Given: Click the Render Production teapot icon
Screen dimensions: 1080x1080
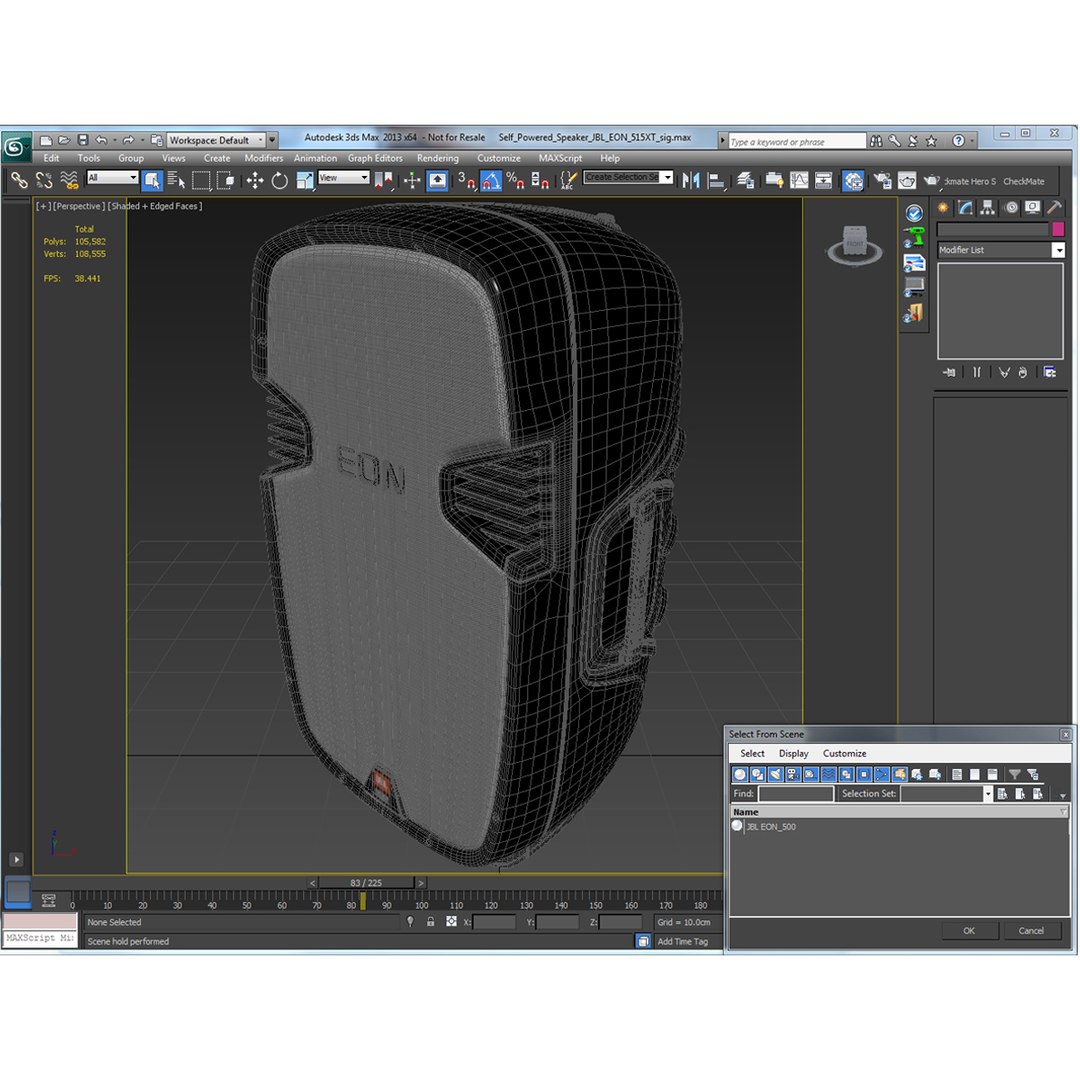Looking at the screenshot, I should (932, 180).
